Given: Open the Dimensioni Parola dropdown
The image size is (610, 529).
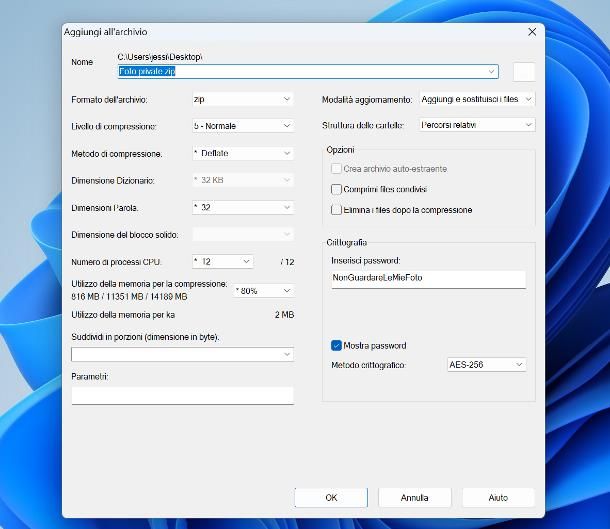Looking at the screenshot, I should click(243, 207).
